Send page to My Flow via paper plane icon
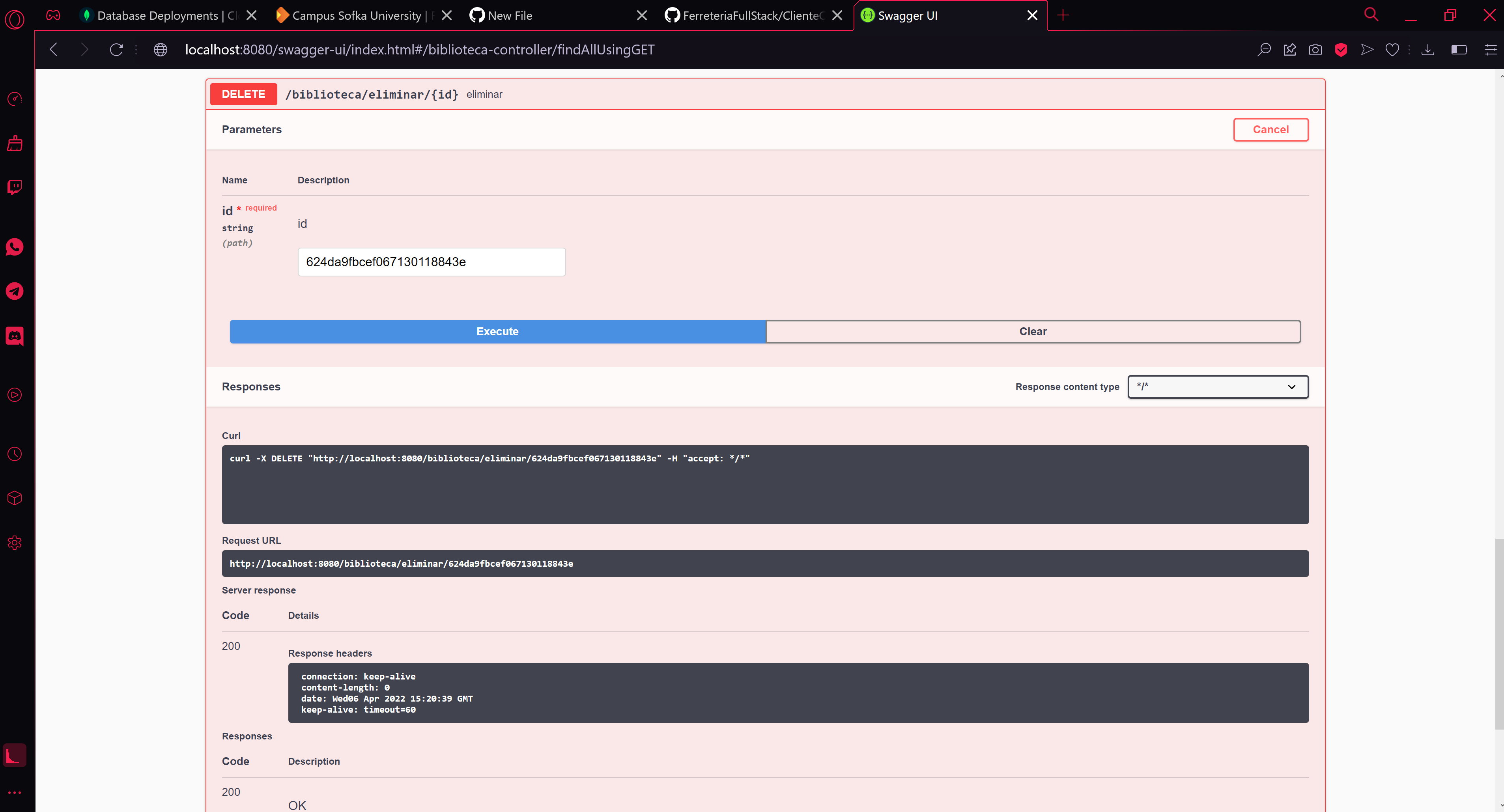Viewport: 1504px width, 812px height. tap(1367, 50)
